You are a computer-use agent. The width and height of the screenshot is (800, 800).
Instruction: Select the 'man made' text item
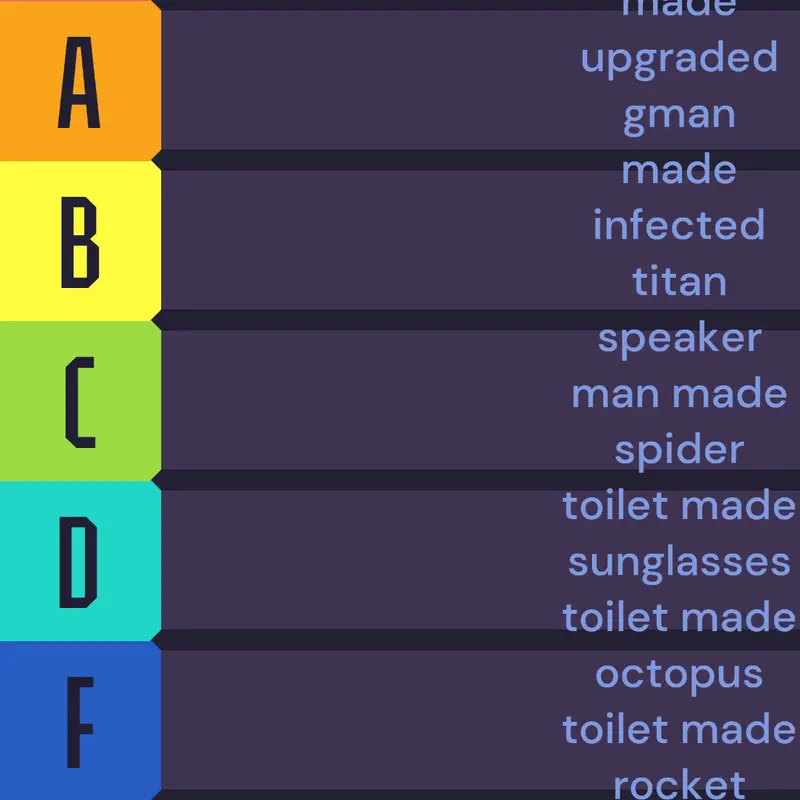point(679,393)
